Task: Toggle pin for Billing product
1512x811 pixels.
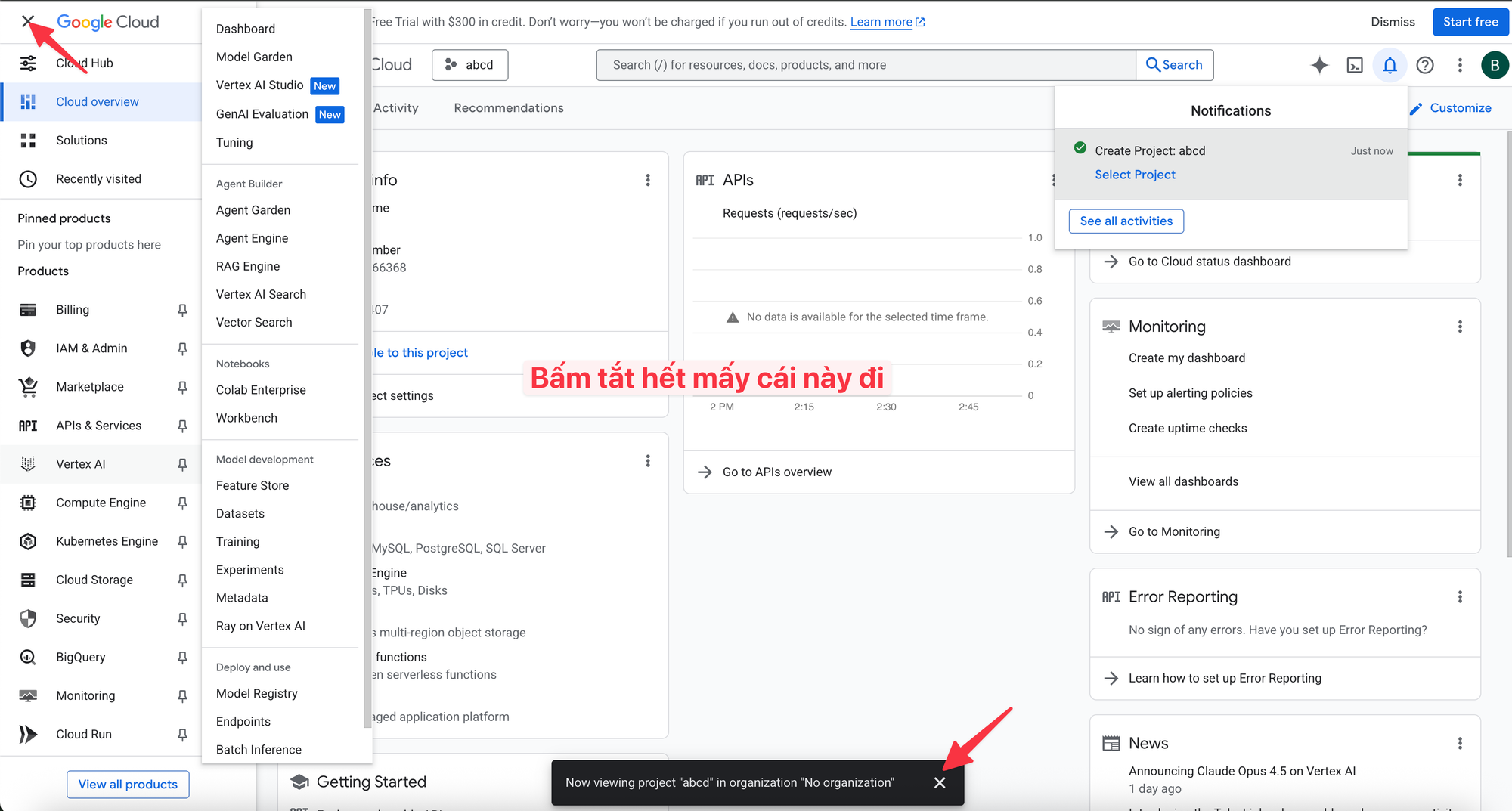Action: pyautogui.click(x=182, y=310)
